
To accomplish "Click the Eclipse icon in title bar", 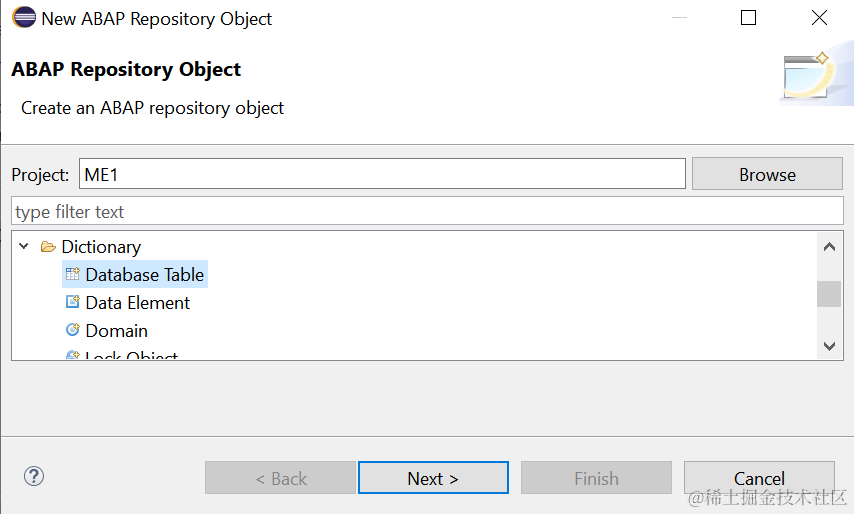I will point(22,18).
